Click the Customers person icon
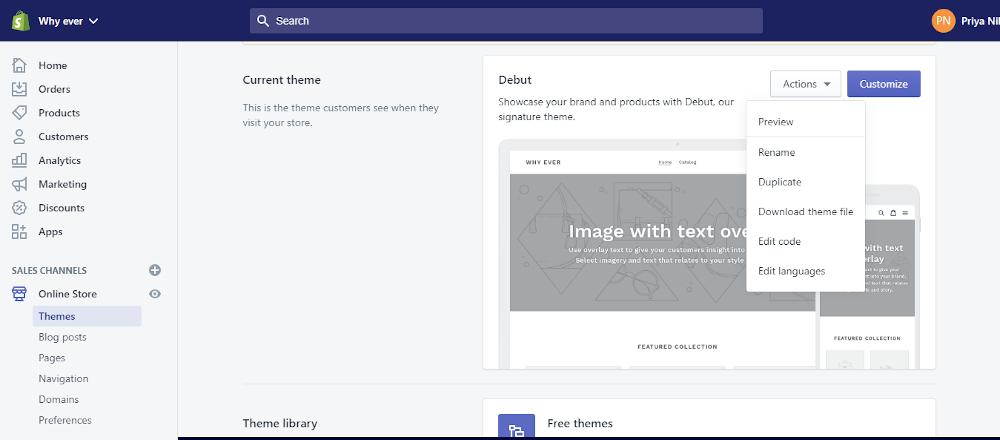The image size is (1000, 440). click(x=20, y=136)
